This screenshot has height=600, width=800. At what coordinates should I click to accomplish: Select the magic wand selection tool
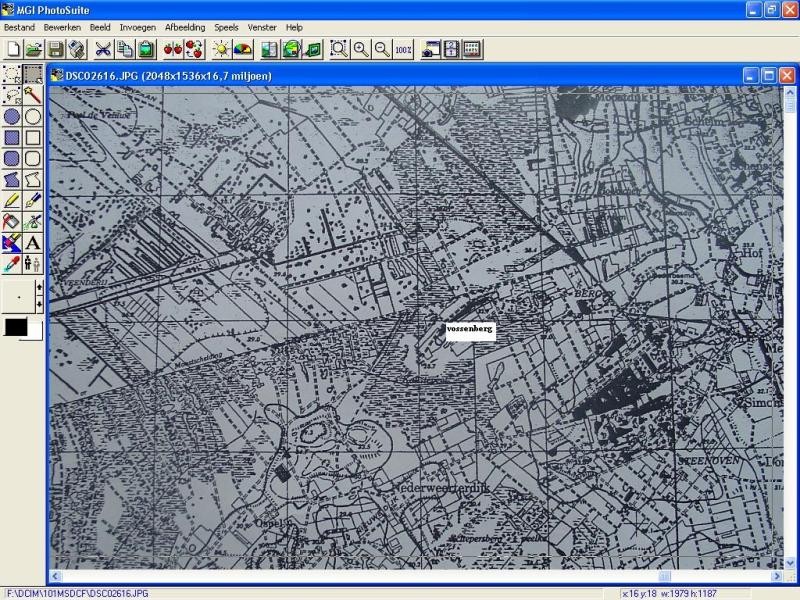click(33, 94)
